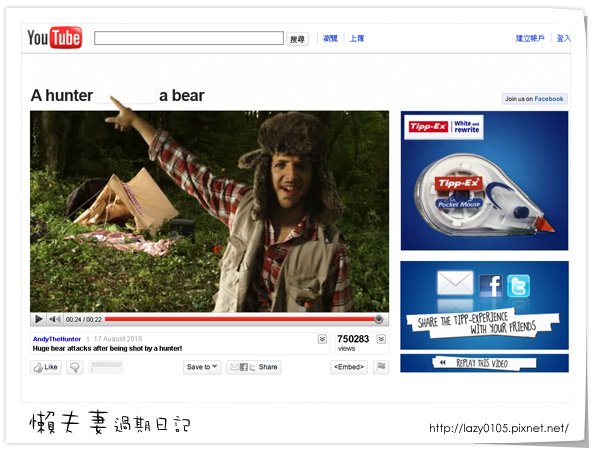600x450 pixels.
Task: Flag the video using the flag icon
Action: coord(381,367)
